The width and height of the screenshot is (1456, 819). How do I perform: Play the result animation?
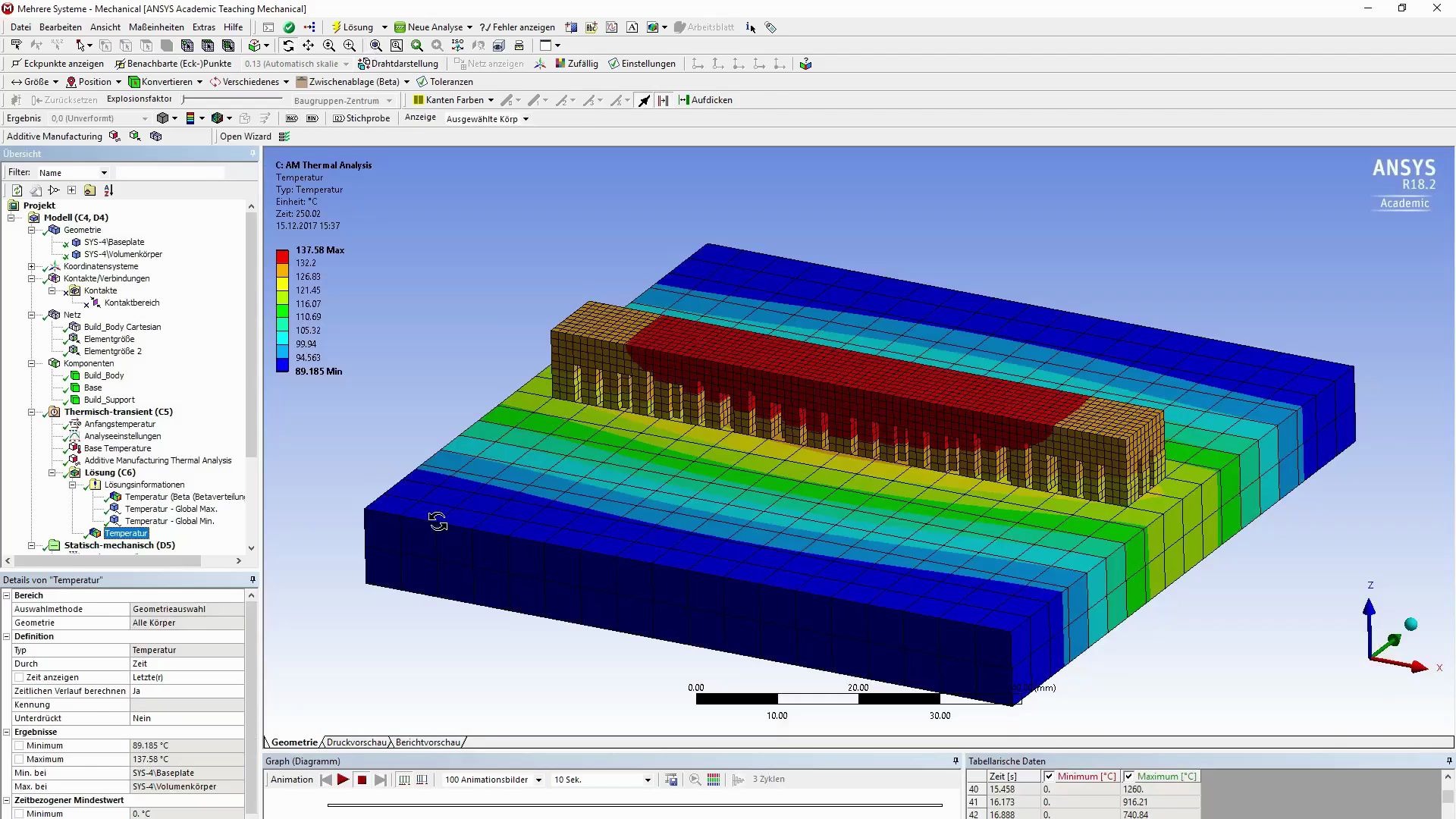coord(344,779)
